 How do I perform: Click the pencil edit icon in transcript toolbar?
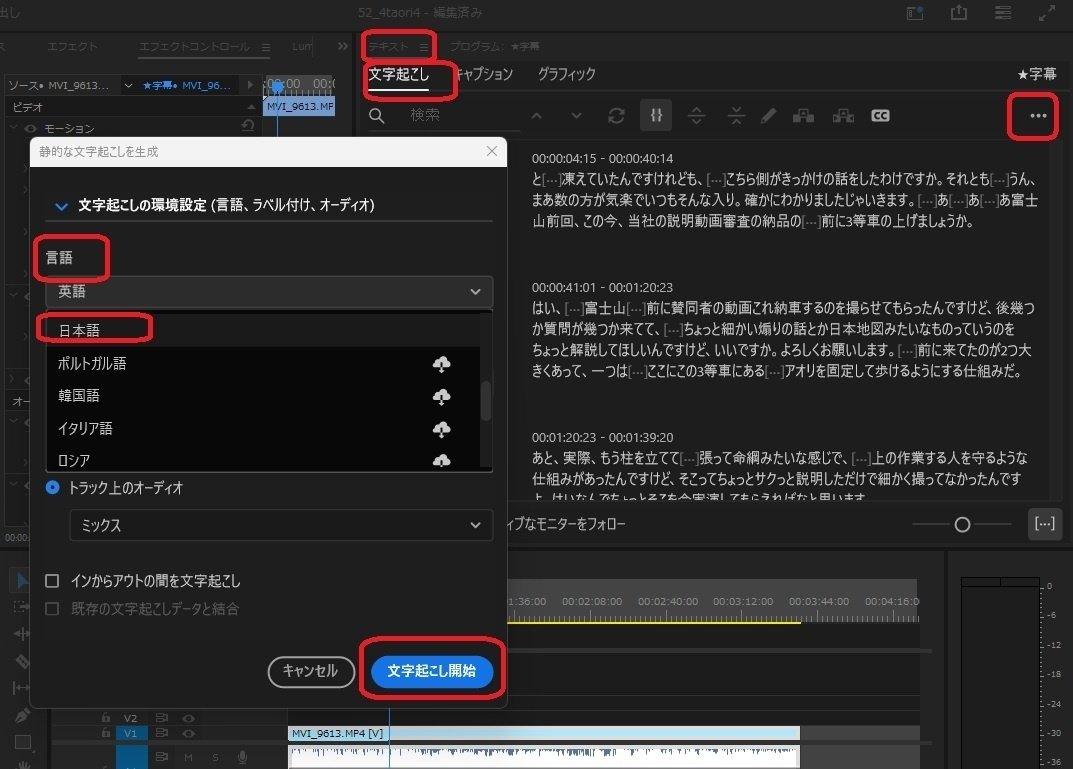[768, 116]
